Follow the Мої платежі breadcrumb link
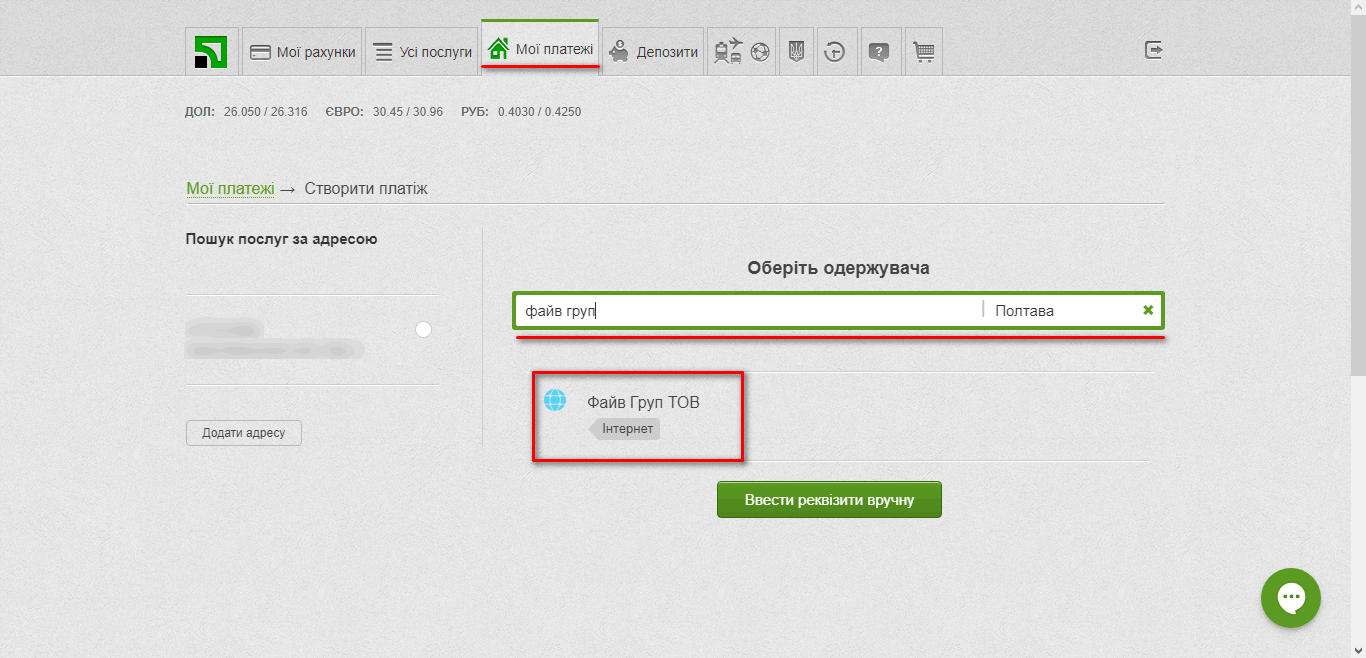 (x=230, y=188)
